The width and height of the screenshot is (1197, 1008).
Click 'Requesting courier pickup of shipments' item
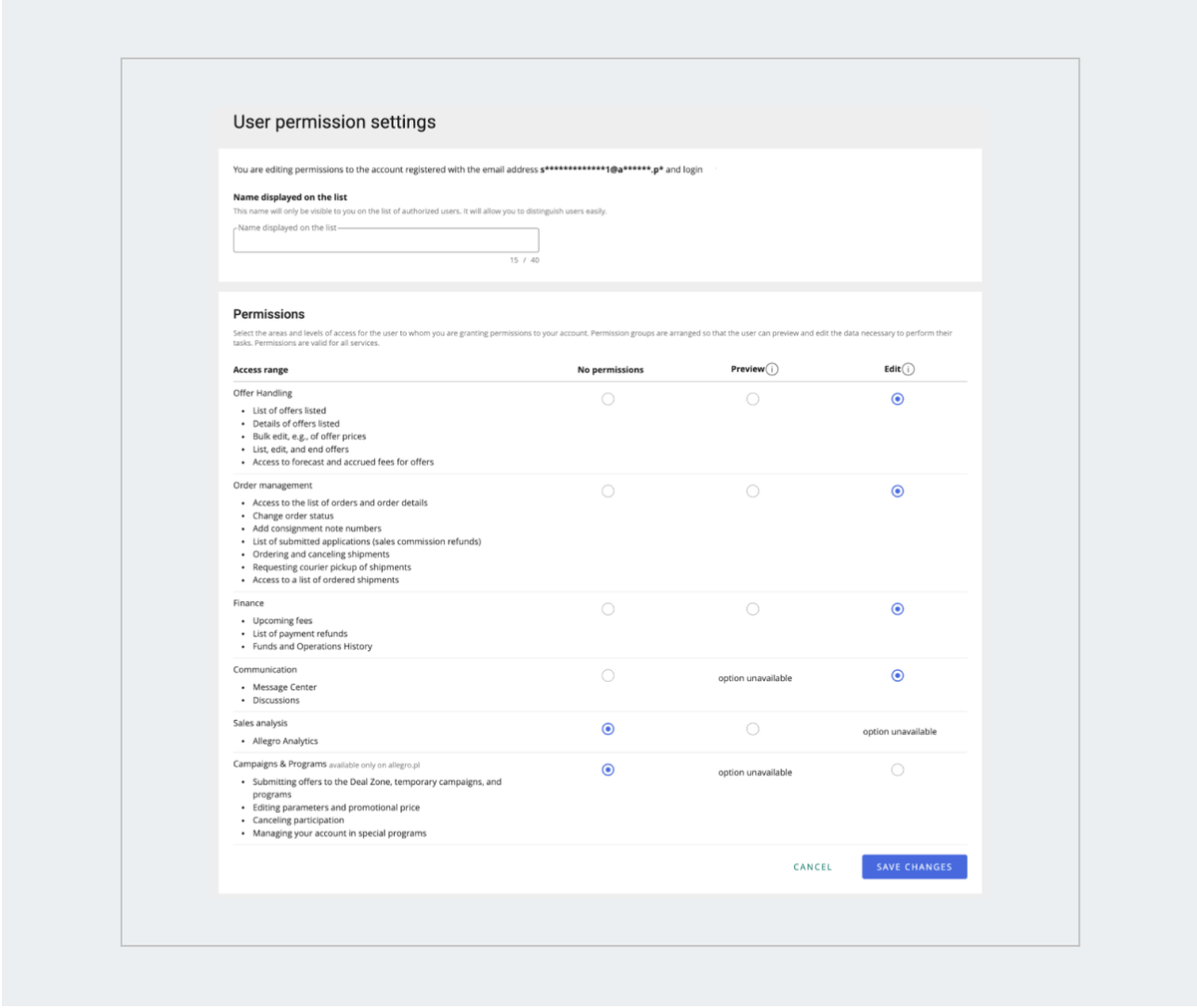[332, 567]
